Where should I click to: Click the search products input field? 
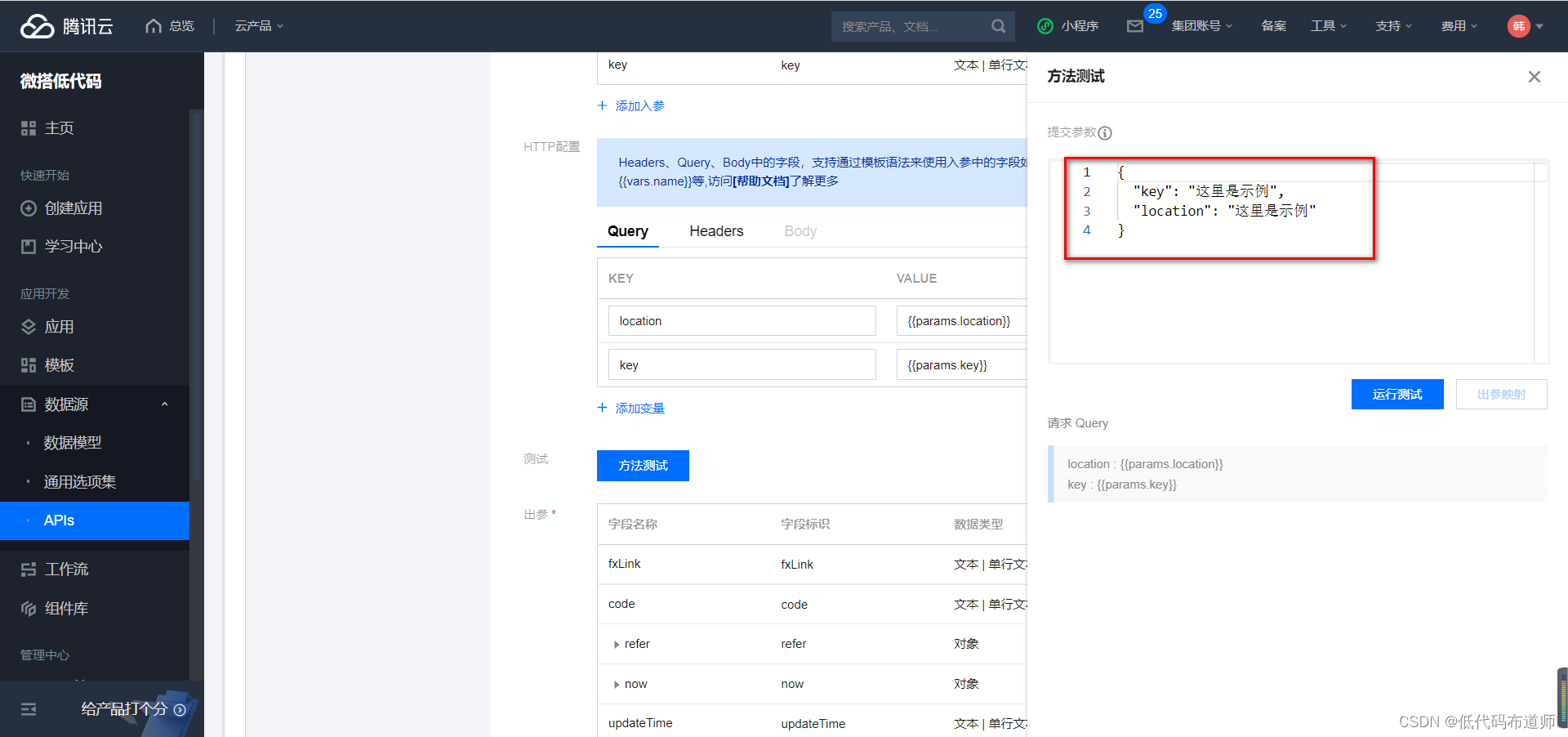(911, 26)
